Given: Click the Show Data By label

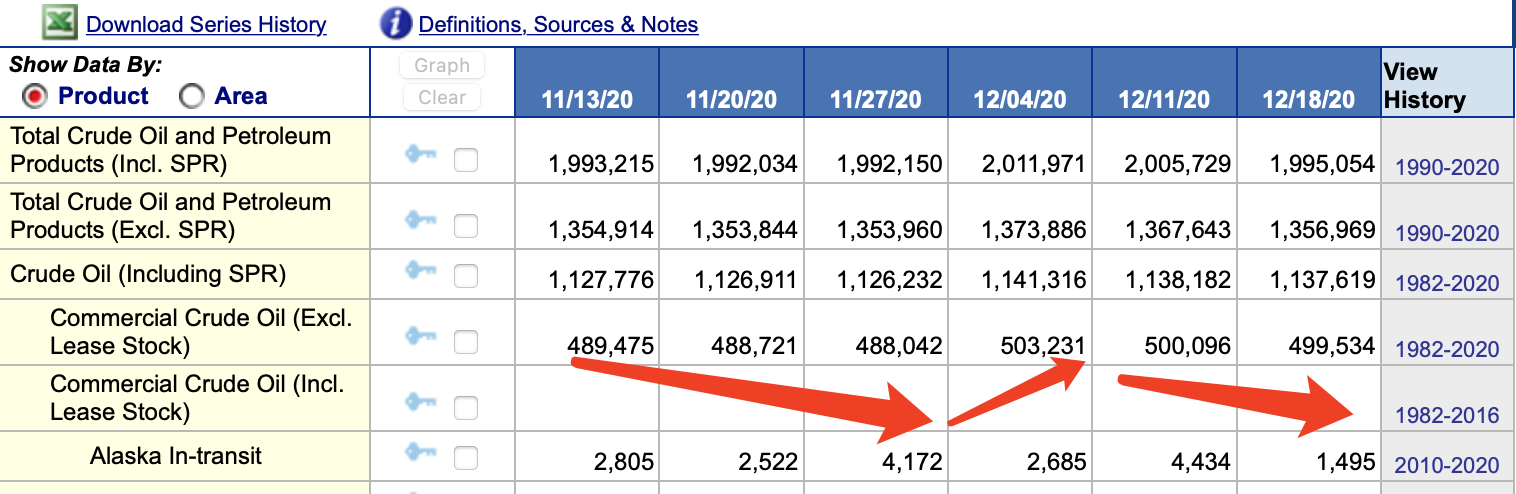Looking at the screenshot, I should tap(86, 65).
